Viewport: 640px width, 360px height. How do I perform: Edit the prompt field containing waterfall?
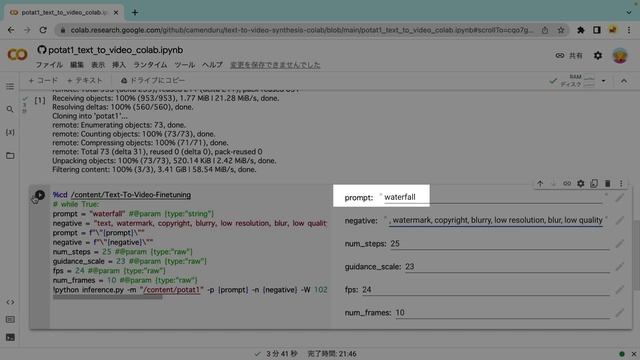[493, 197]
